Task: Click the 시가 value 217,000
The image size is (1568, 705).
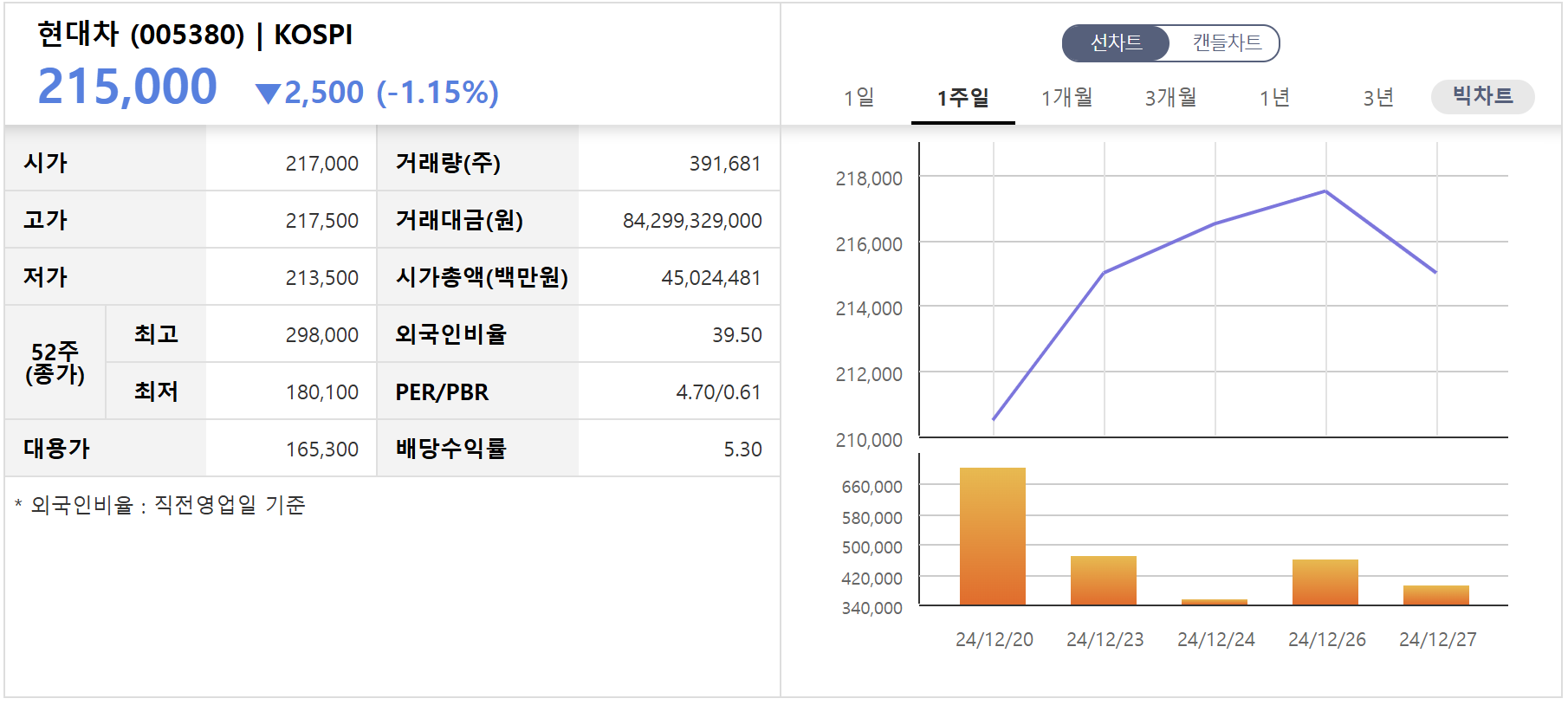Action: (322, 164)
